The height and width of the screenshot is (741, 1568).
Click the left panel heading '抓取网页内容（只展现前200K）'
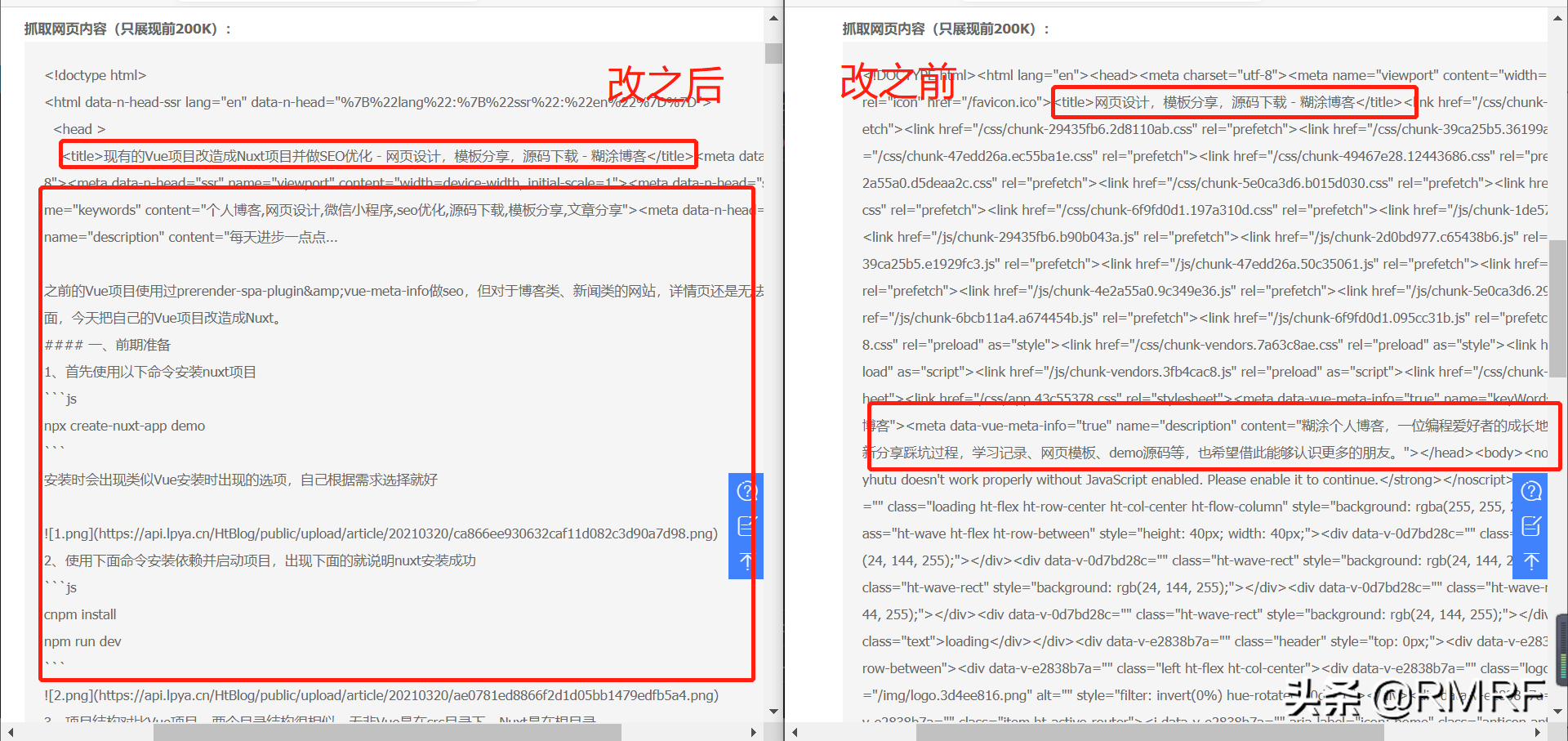(128, 29)
